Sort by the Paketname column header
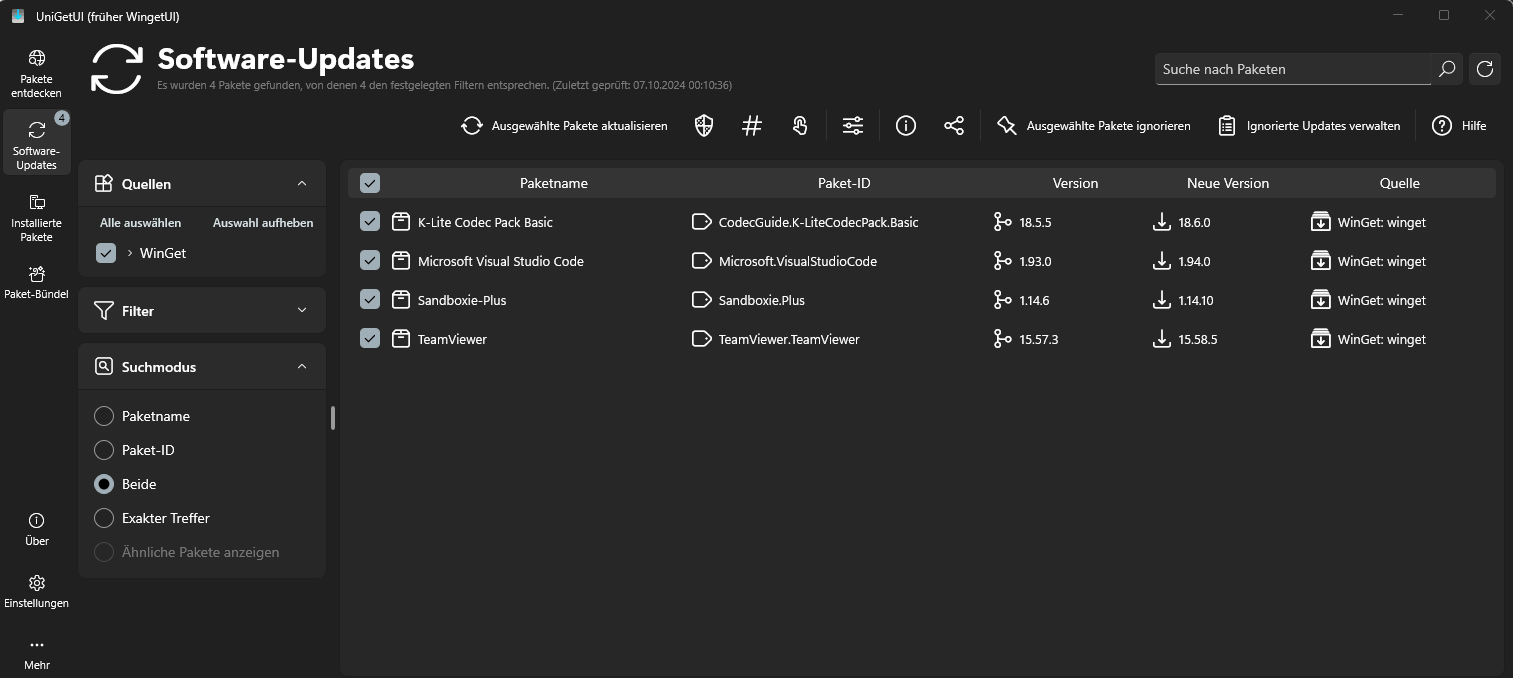 554,183
